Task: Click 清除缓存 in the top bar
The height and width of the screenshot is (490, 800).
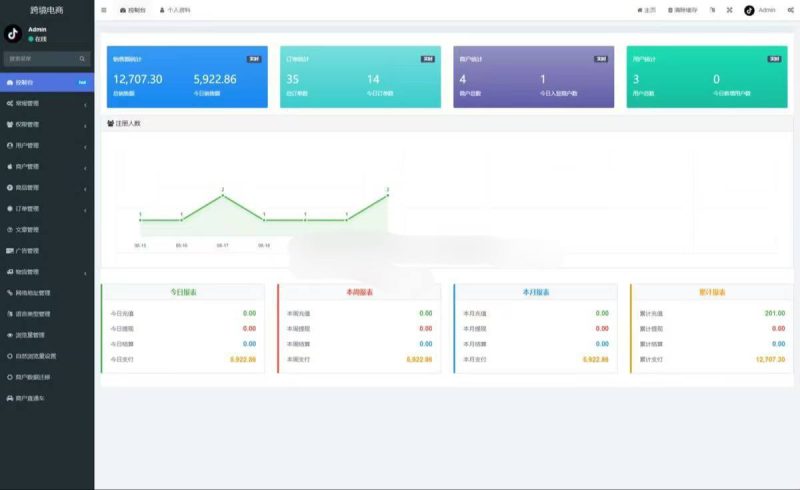Action: [683, 10]
